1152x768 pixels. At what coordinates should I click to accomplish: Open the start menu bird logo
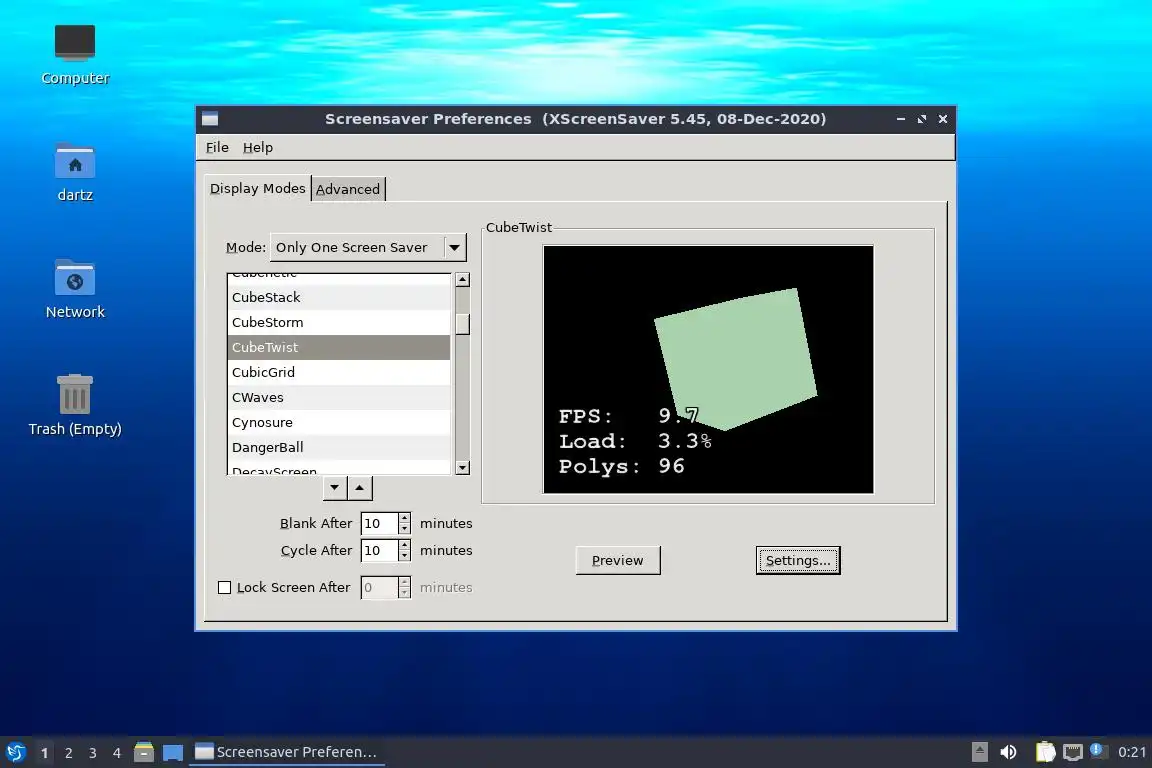point(15,752)
